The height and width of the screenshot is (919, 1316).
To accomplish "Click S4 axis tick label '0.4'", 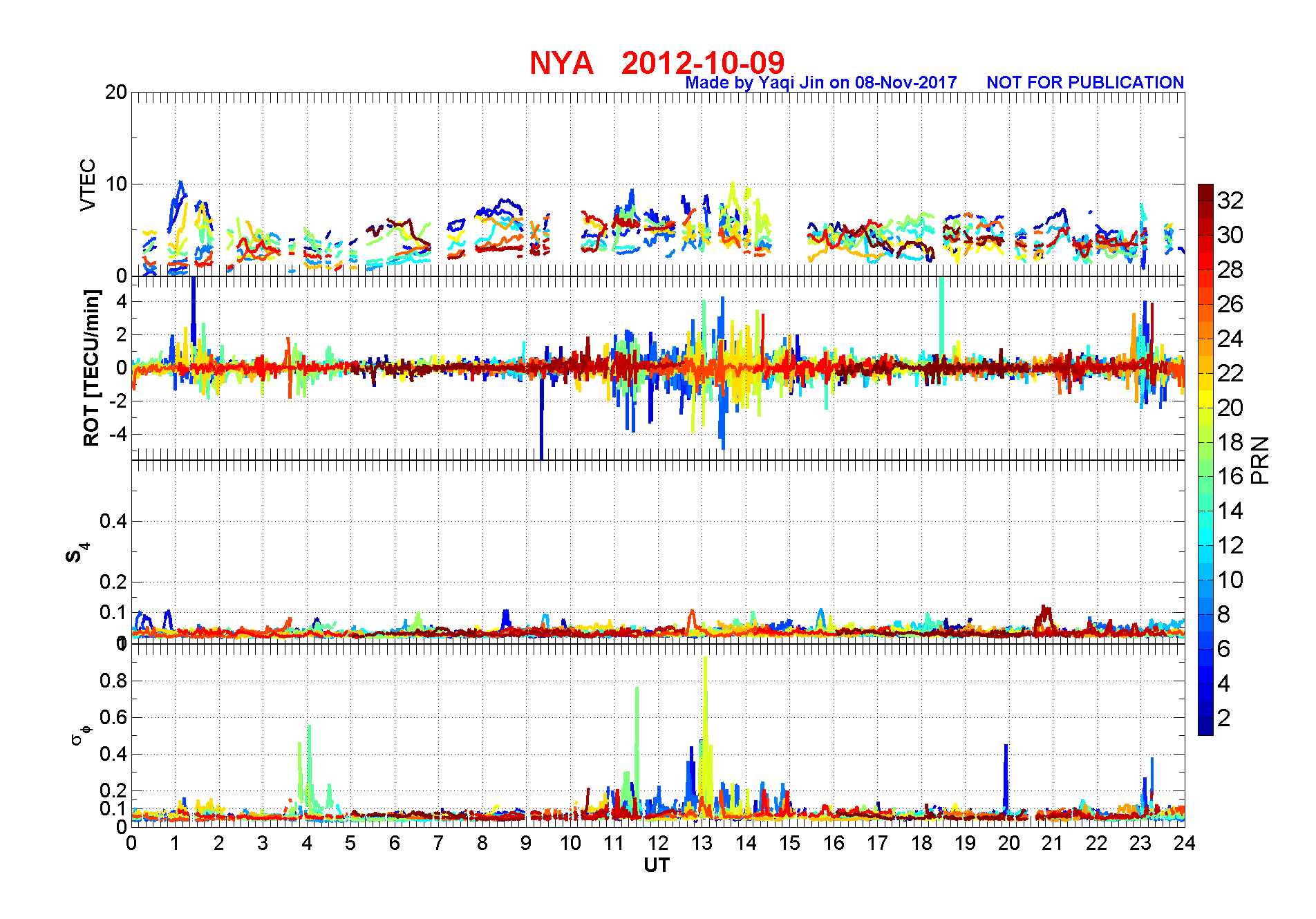I will [113, 521].
